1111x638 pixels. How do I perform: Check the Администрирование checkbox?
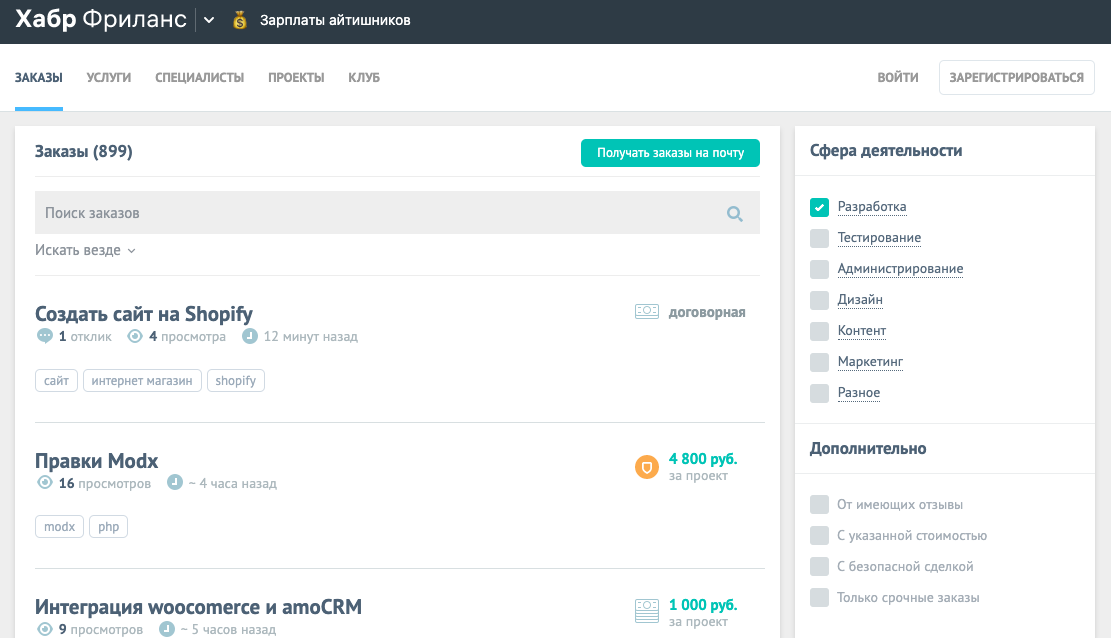[819, 269]
